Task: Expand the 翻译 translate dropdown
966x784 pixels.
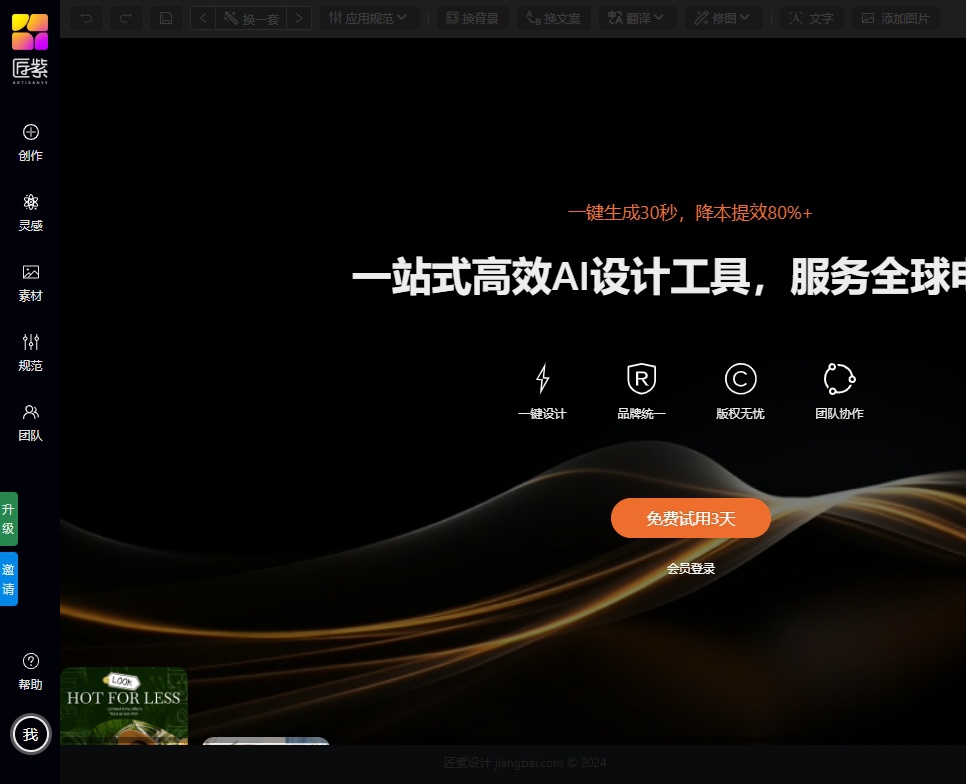Action: [636, 18]
